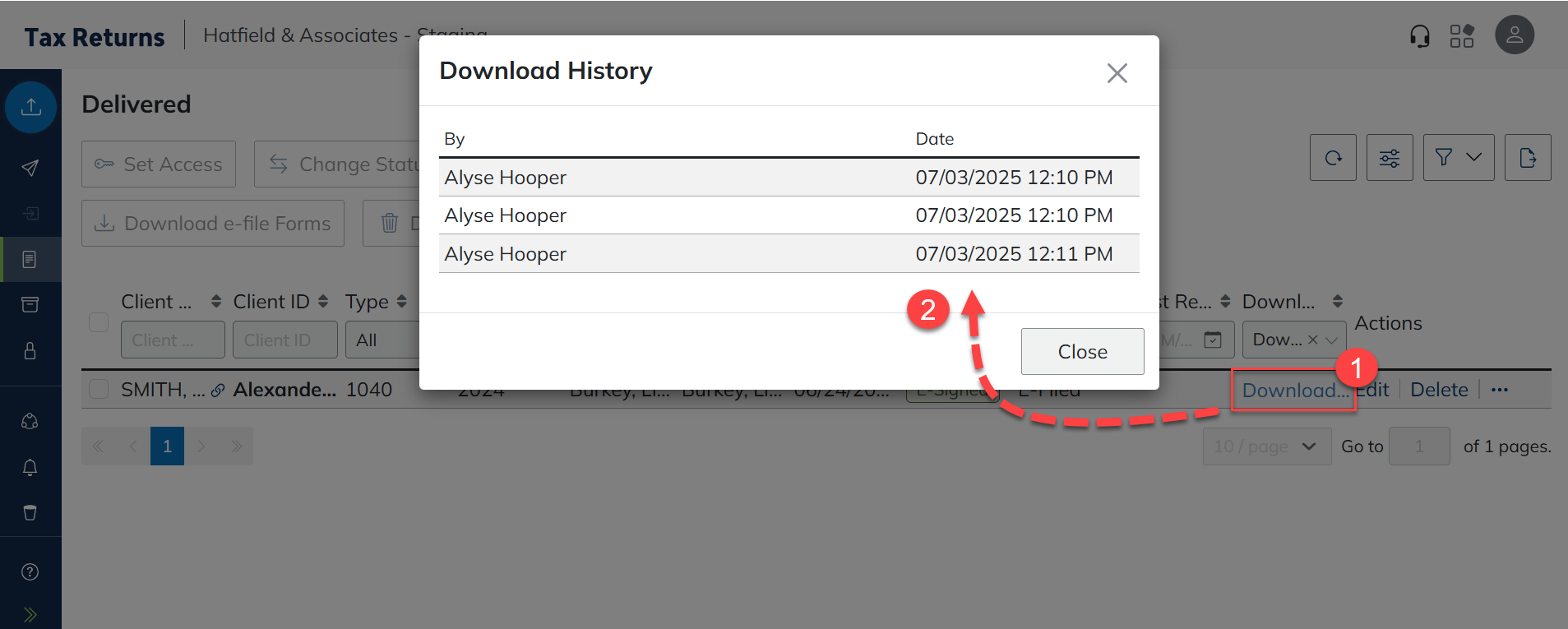Open the archive box sidebar icon
Screen dimensions: 1568x629
[x=30, y=305]
